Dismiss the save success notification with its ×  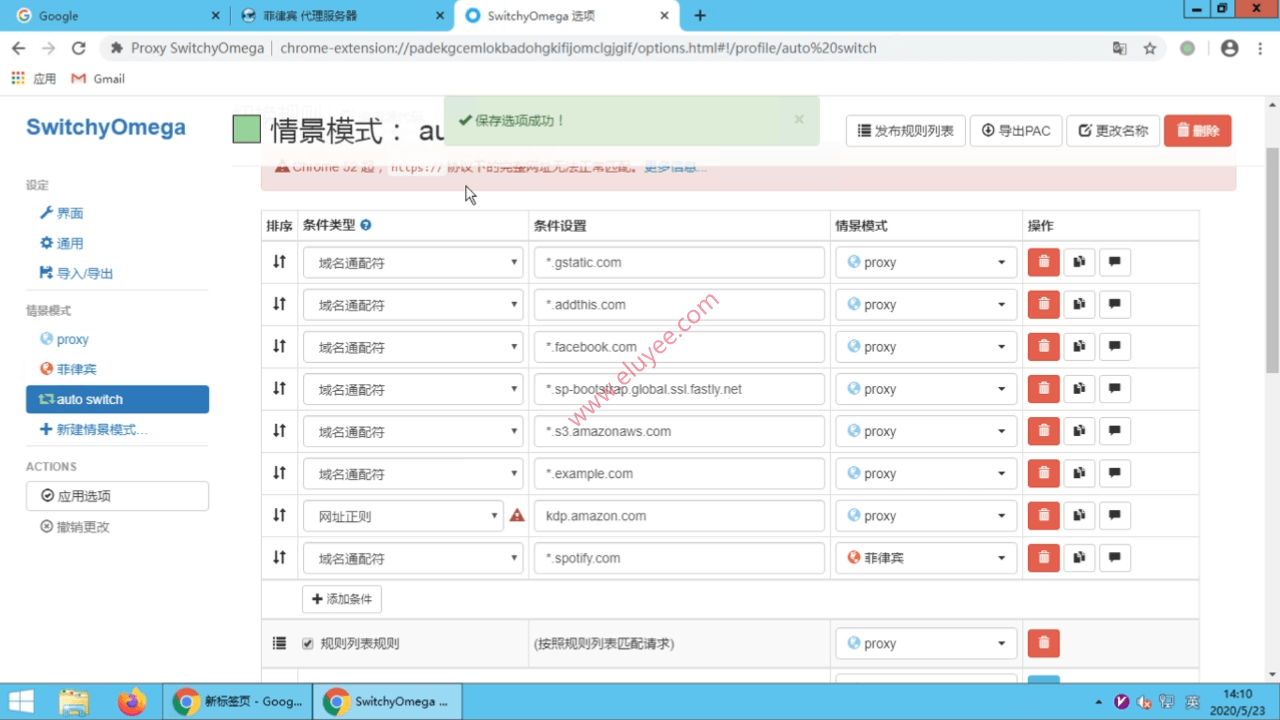799,119
